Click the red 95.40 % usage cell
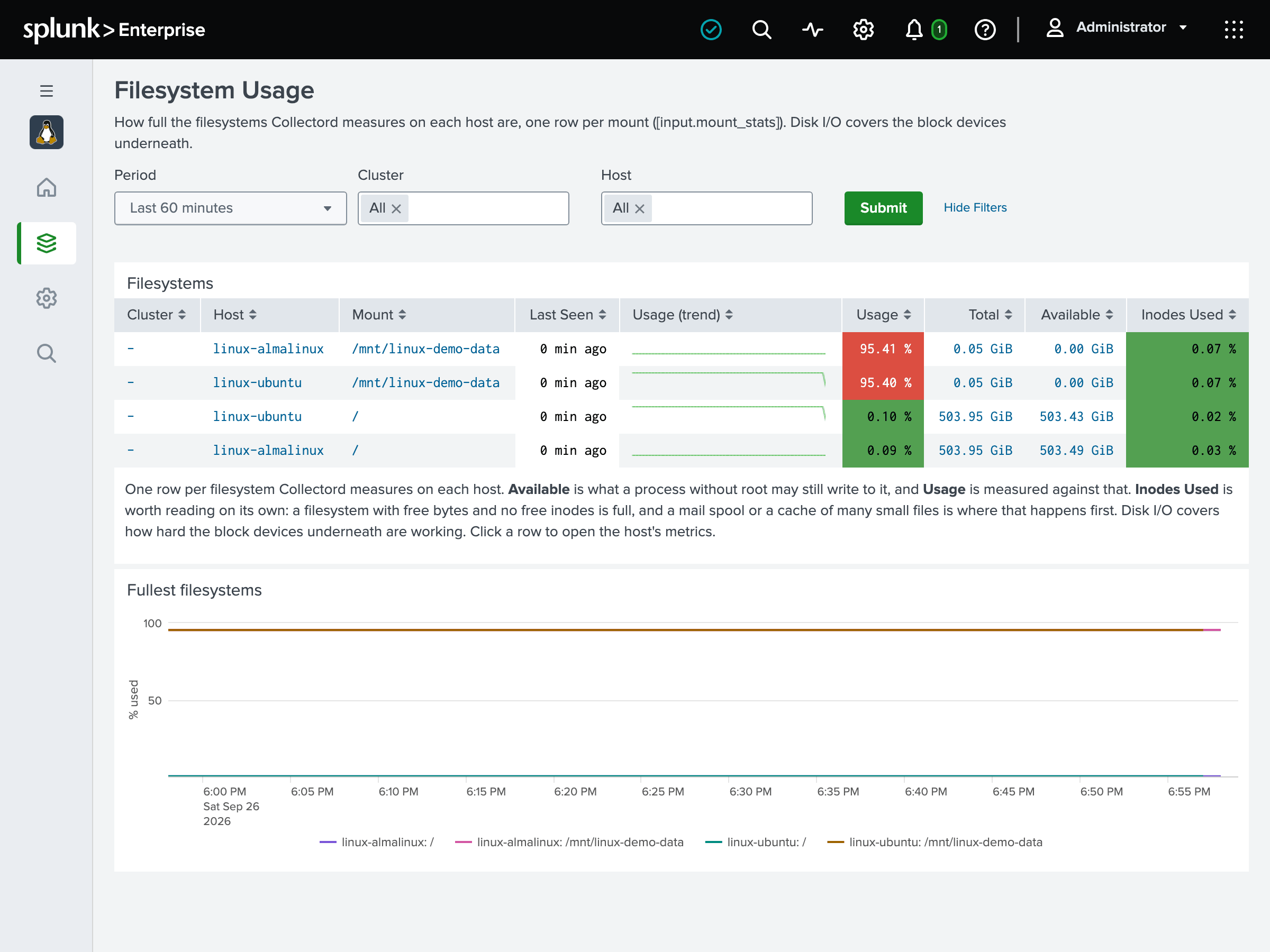The height and width of the screenshot is (952, 1270). pyautogui.click(x=883, y=383)
